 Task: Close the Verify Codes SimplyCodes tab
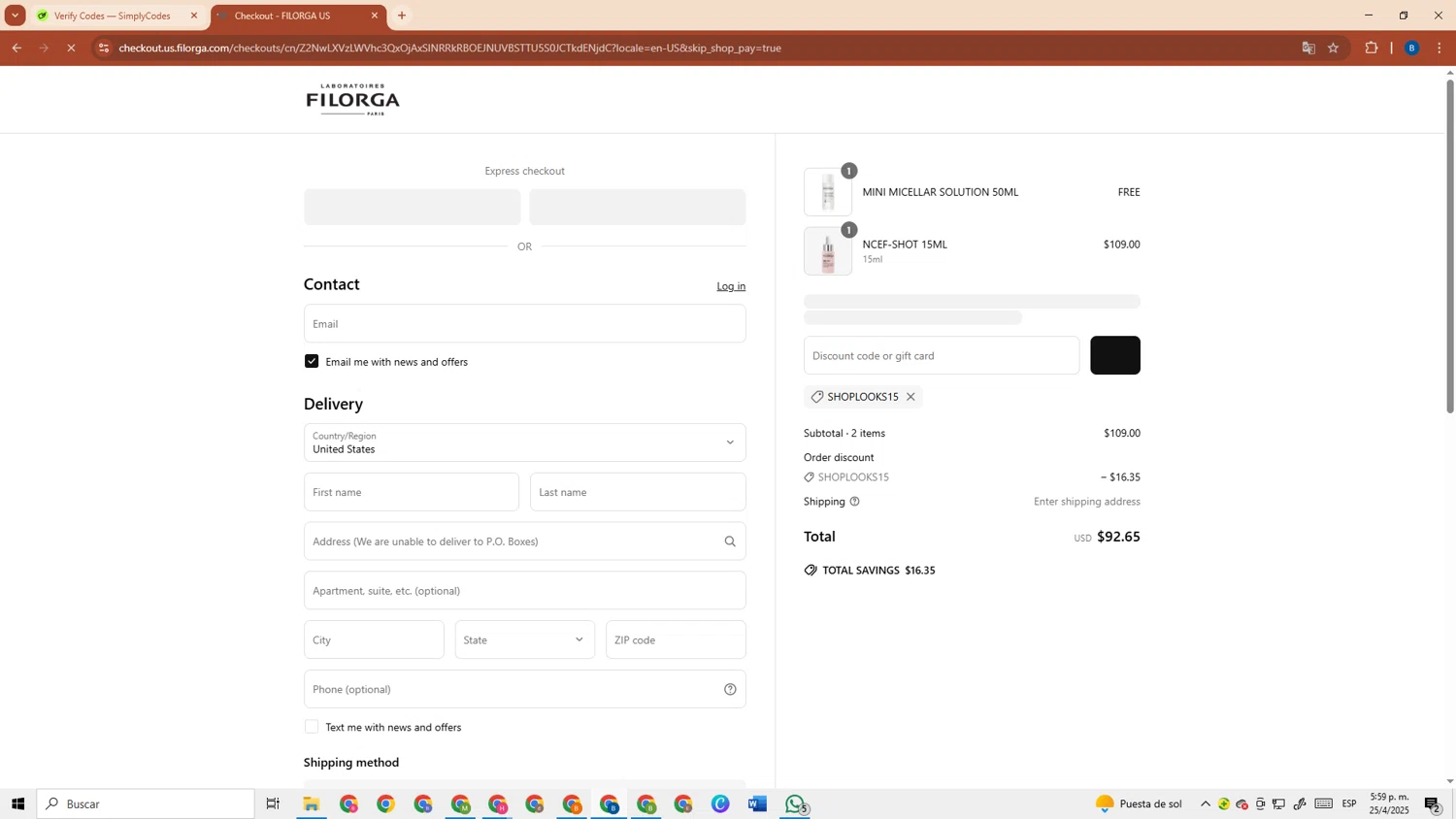pyautogui.click(x=194, y=16)
